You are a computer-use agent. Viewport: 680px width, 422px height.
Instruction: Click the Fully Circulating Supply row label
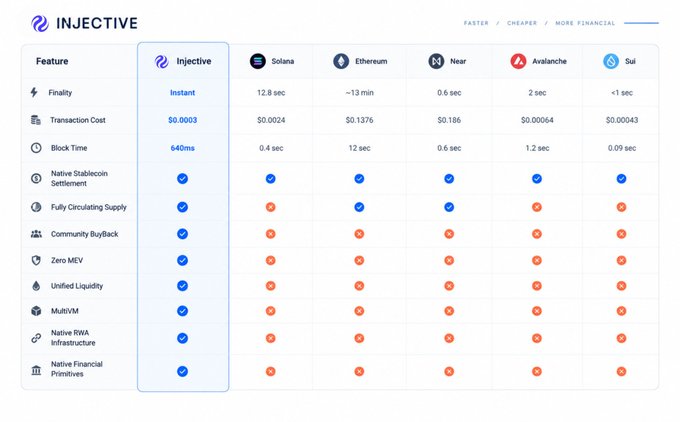click(88, 207)
